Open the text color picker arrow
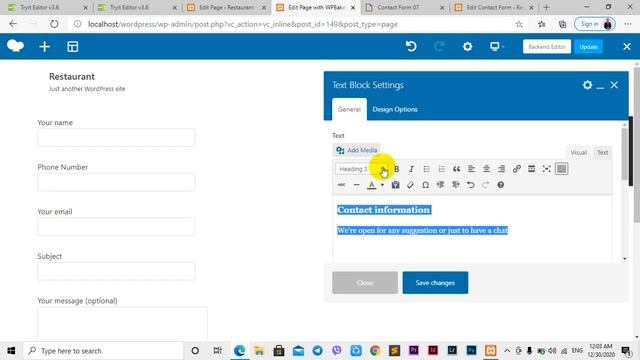This screenshot has height=360, width=640. (x=382, y=185)
